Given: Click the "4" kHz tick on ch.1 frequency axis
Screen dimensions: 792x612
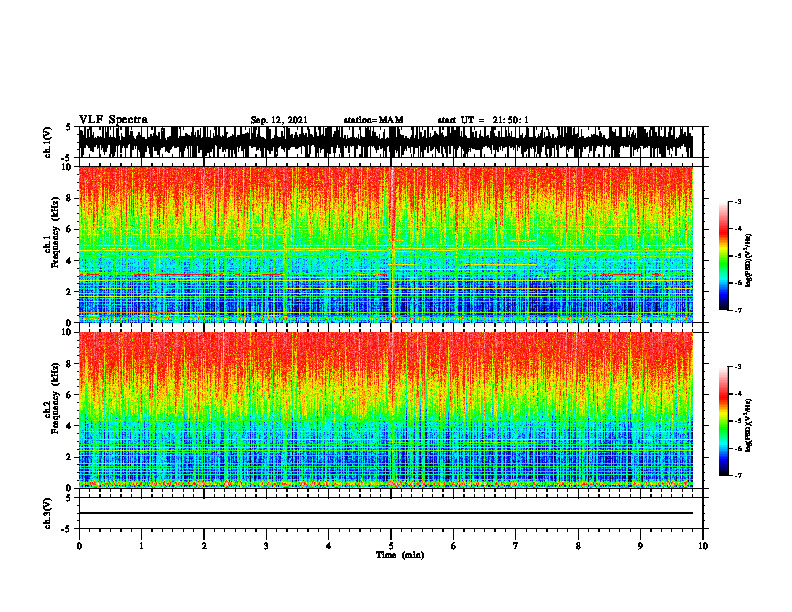Looking at the screenshot, I should pos(70,261).
